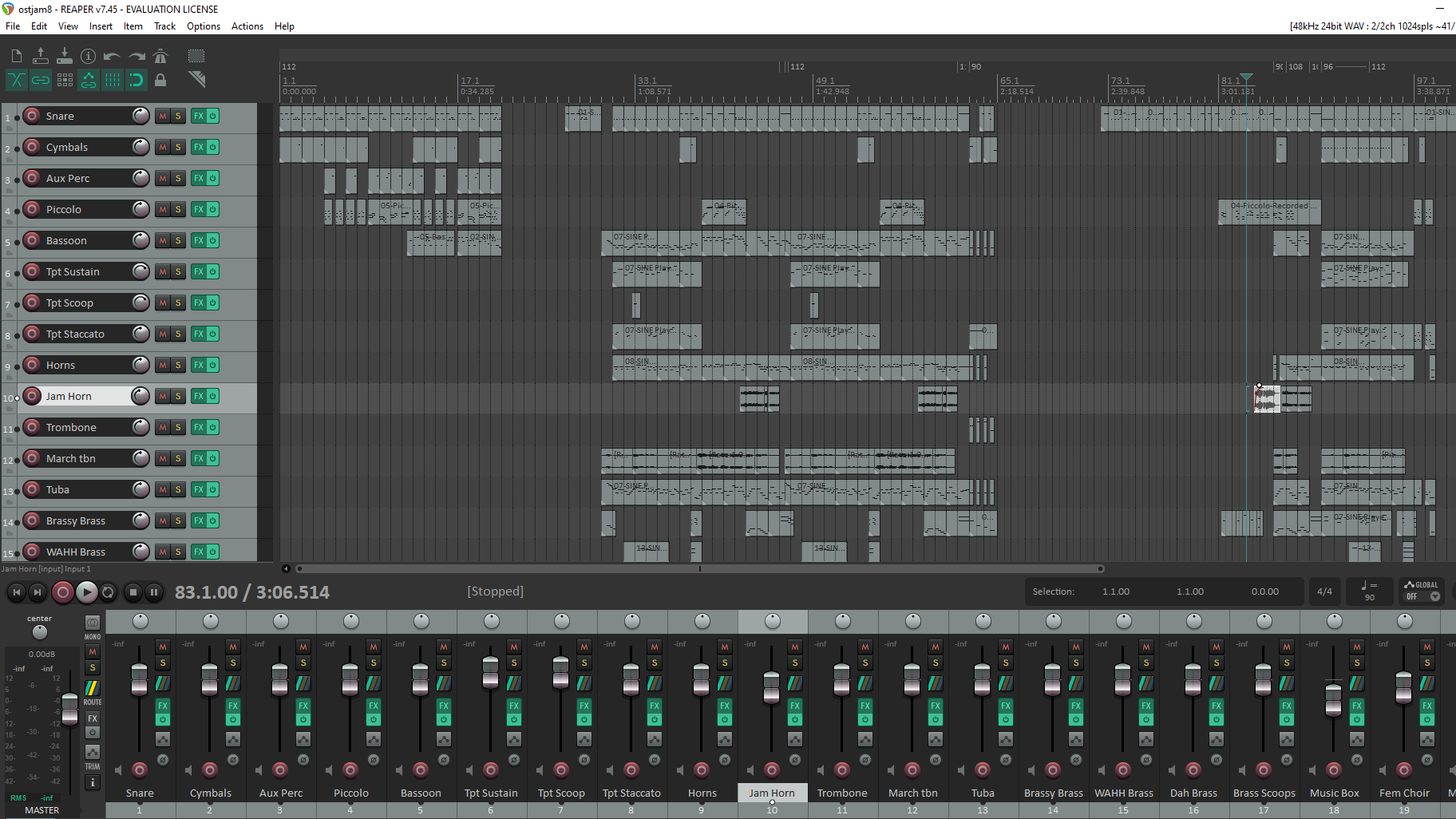The image size is (1456, 819).
Task: Click the transport Stop button
Action: [x=133, y=592]
